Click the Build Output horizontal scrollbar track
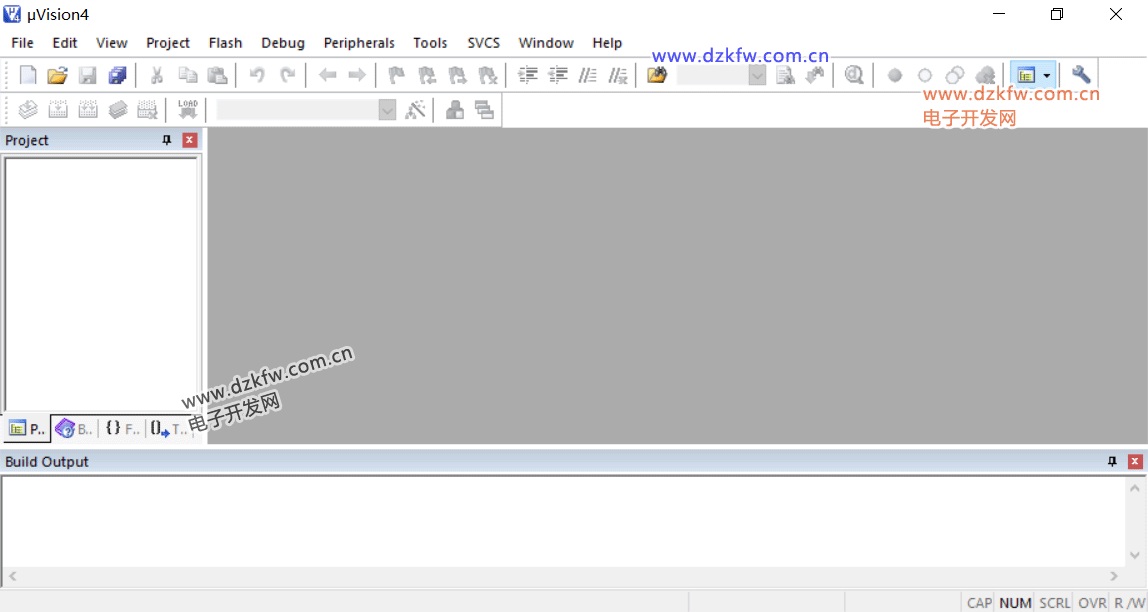 click(x=562, y=576)
